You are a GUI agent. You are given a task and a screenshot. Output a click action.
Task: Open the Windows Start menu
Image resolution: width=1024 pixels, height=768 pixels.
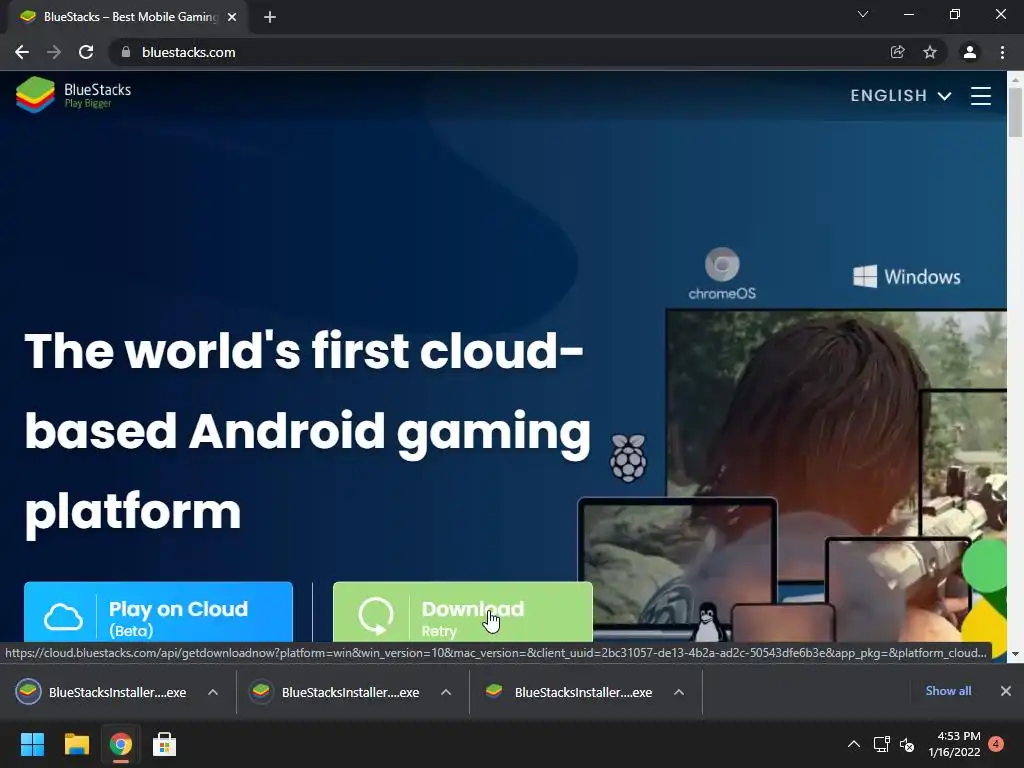click(32, 744)
